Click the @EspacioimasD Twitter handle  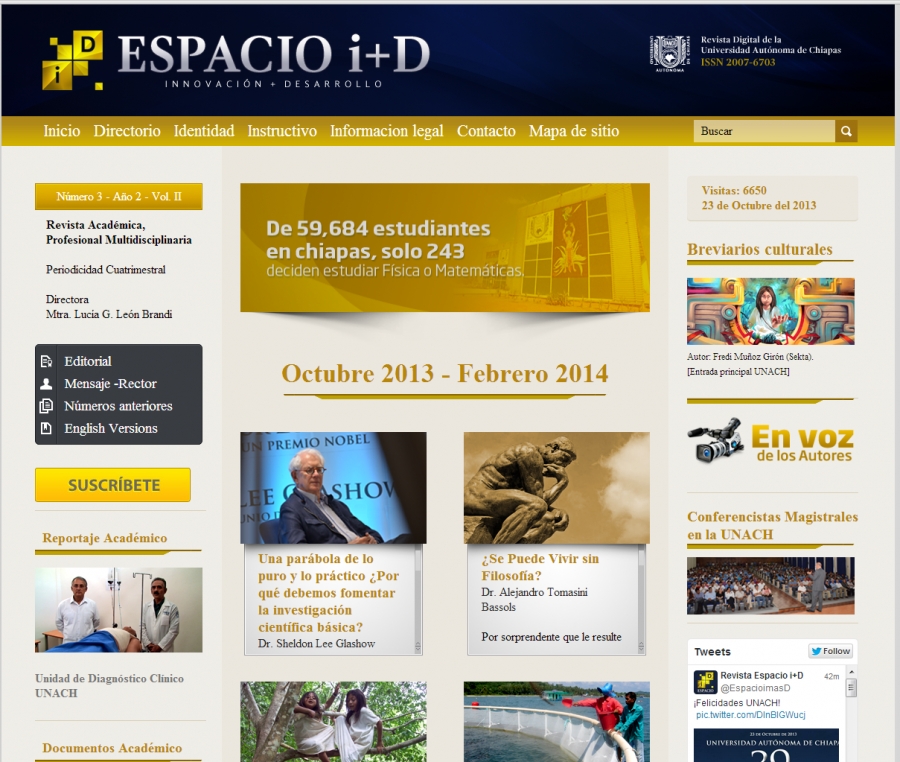click(x=755, y=688)
